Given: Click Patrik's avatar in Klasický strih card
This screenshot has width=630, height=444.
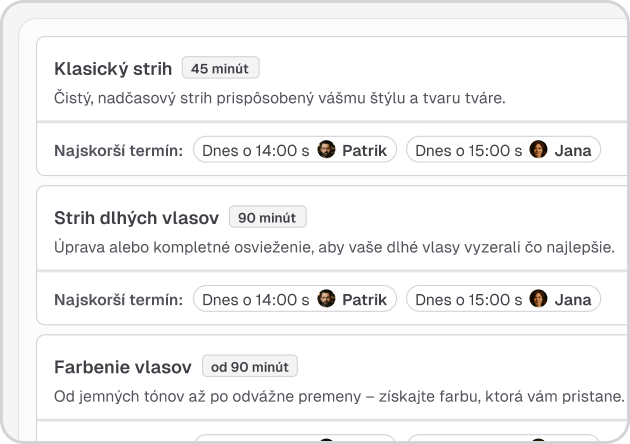Looking at the screenshot, I should click(x=326, y=149).
